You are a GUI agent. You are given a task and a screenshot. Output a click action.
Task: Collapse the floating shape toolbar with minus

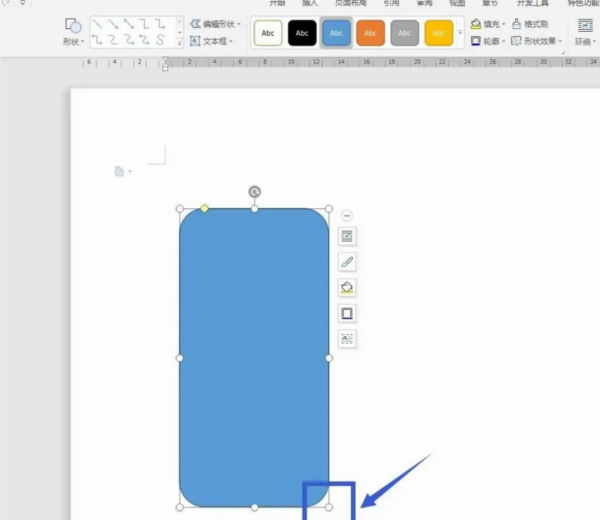(x=347, y=216)
